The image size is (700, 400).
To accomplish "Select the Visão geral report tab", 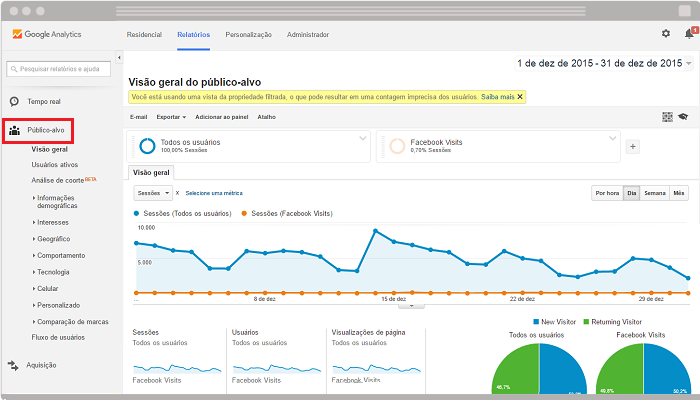I will (x=151, y=173).
